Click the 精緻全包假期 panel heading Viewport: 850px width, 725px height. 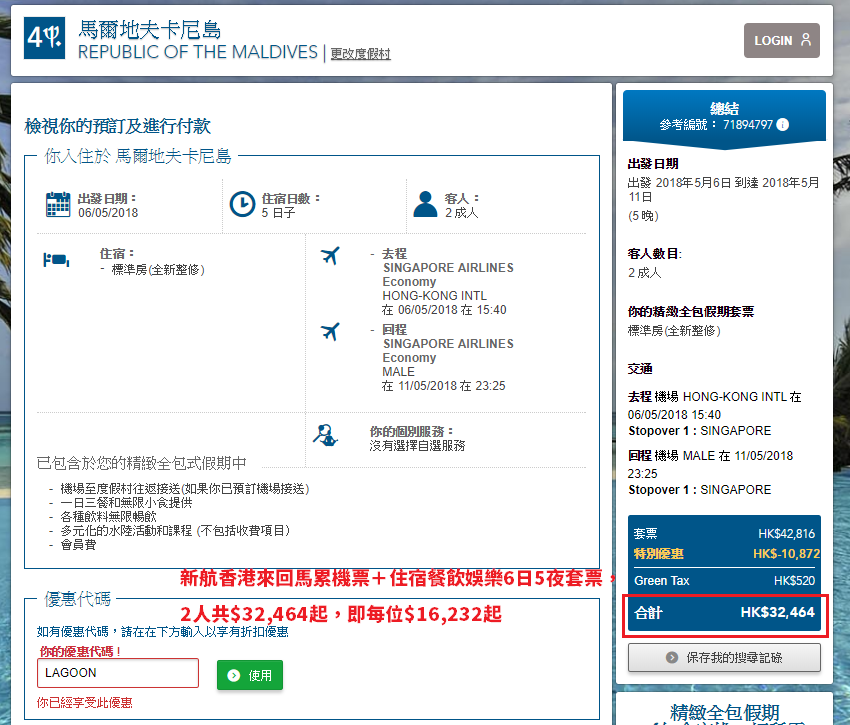tap(725, 713)
